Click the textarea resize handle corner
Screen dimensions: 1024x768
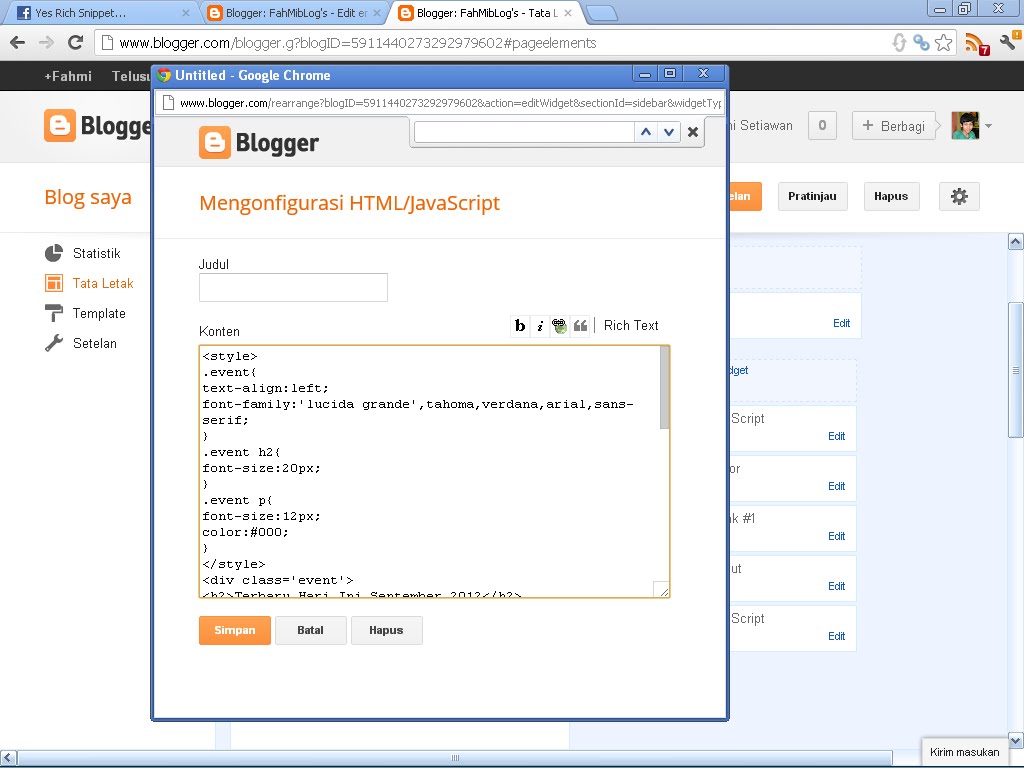click(662, 590)
